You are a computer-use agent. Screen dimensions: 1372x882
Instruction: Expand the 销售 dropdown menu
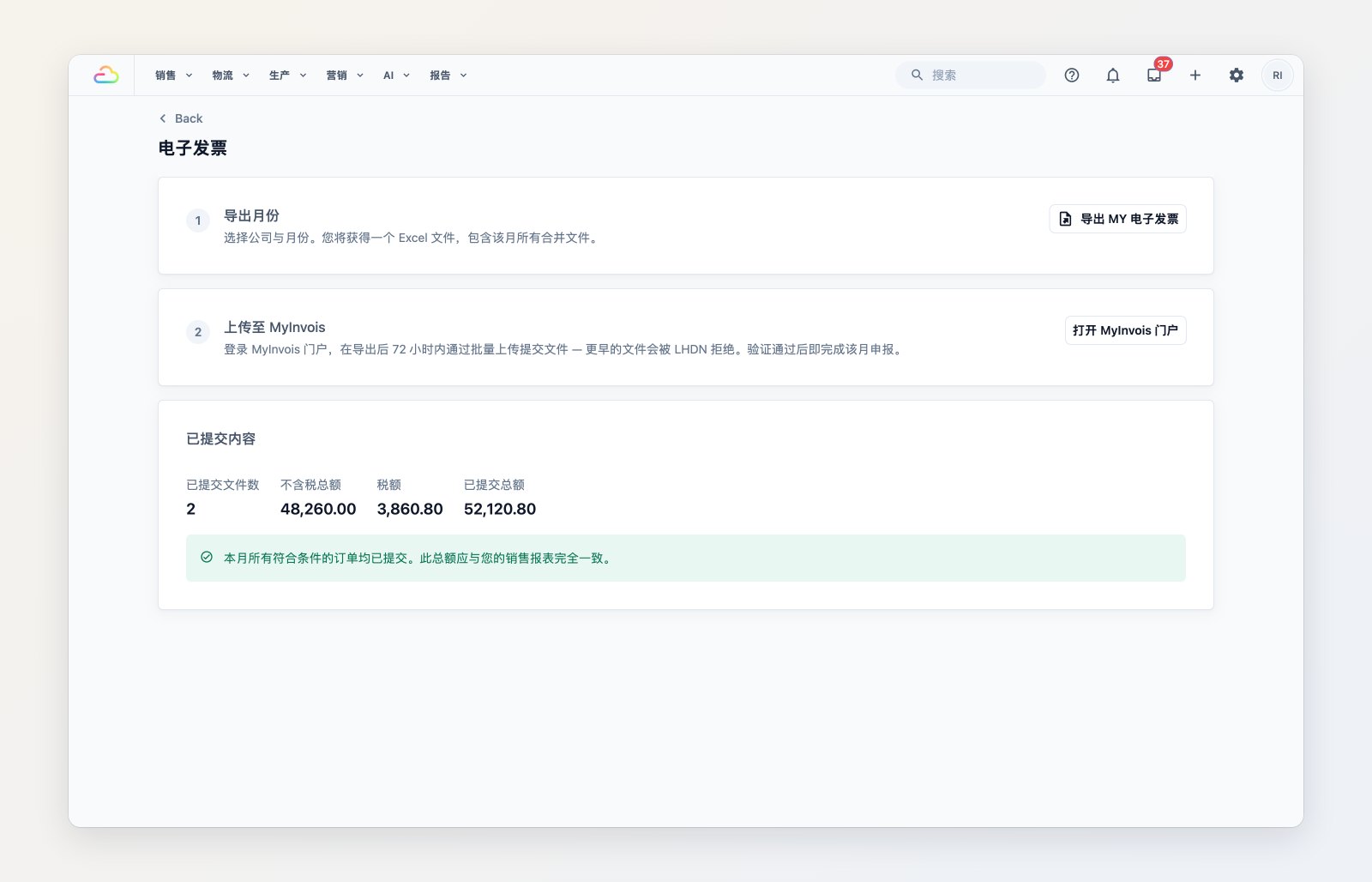[x=174, y=76]
